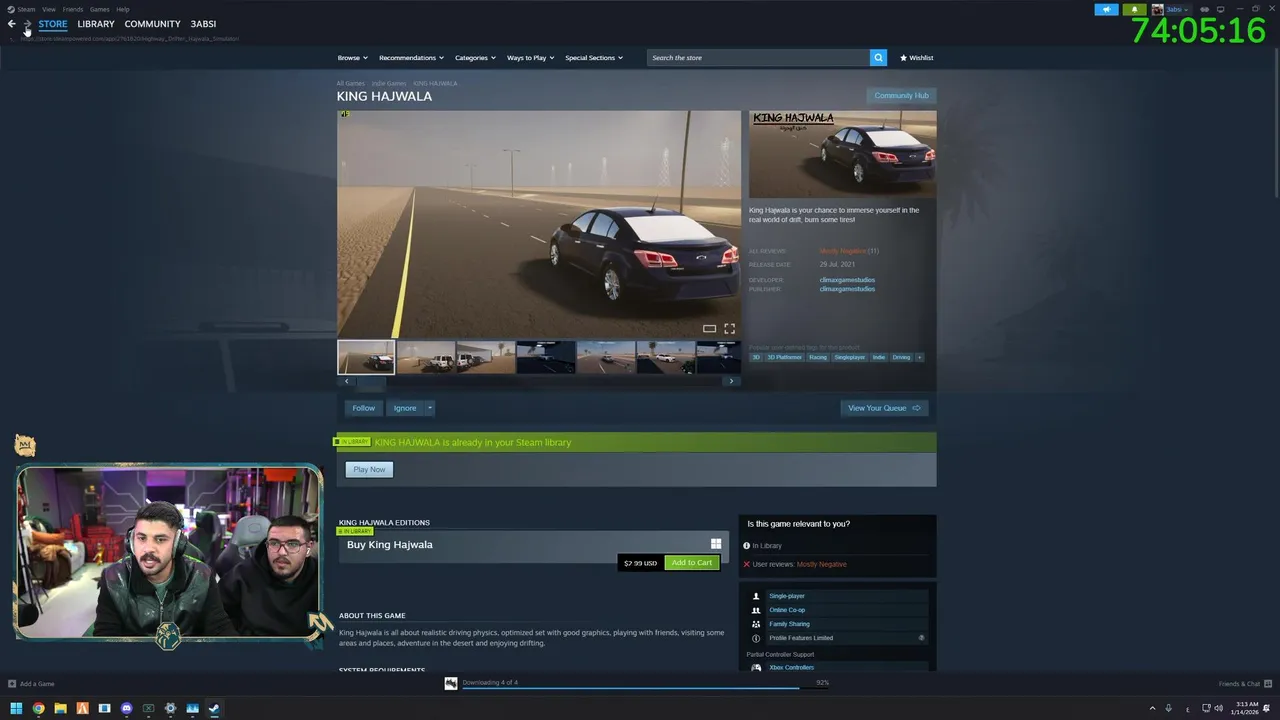
Task: Click the Family Sharing feature link
Action: pyautogui.click(x=789, y=624)
